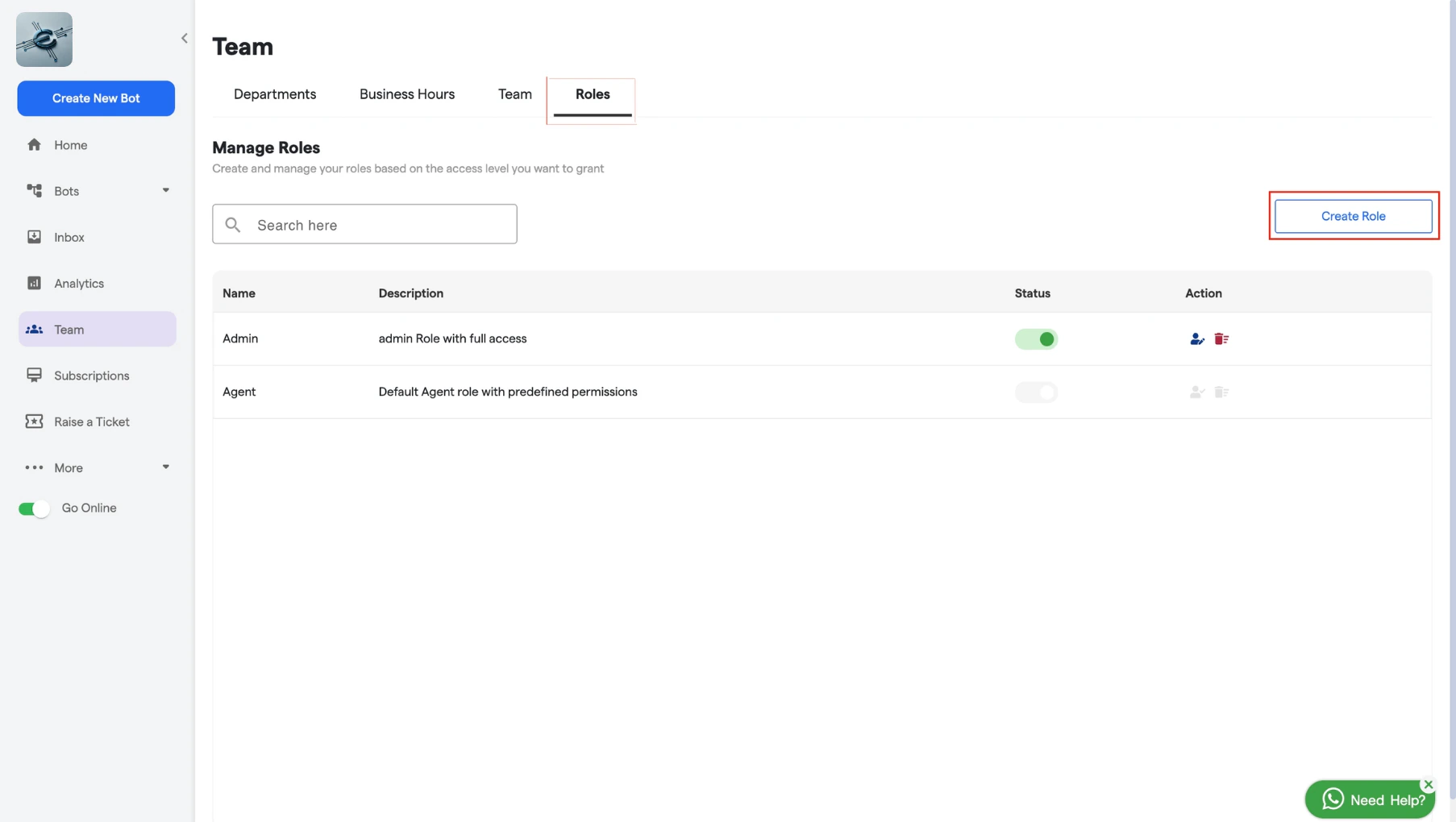Edit the Admin role permissions icon

point(1197,339)
